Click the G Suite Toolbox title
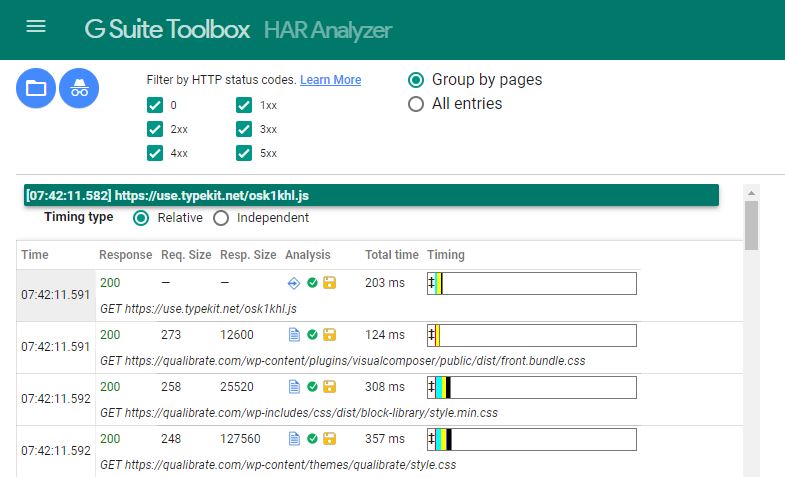This screenshot has height=477, width=785. click(x=167, y=29)
